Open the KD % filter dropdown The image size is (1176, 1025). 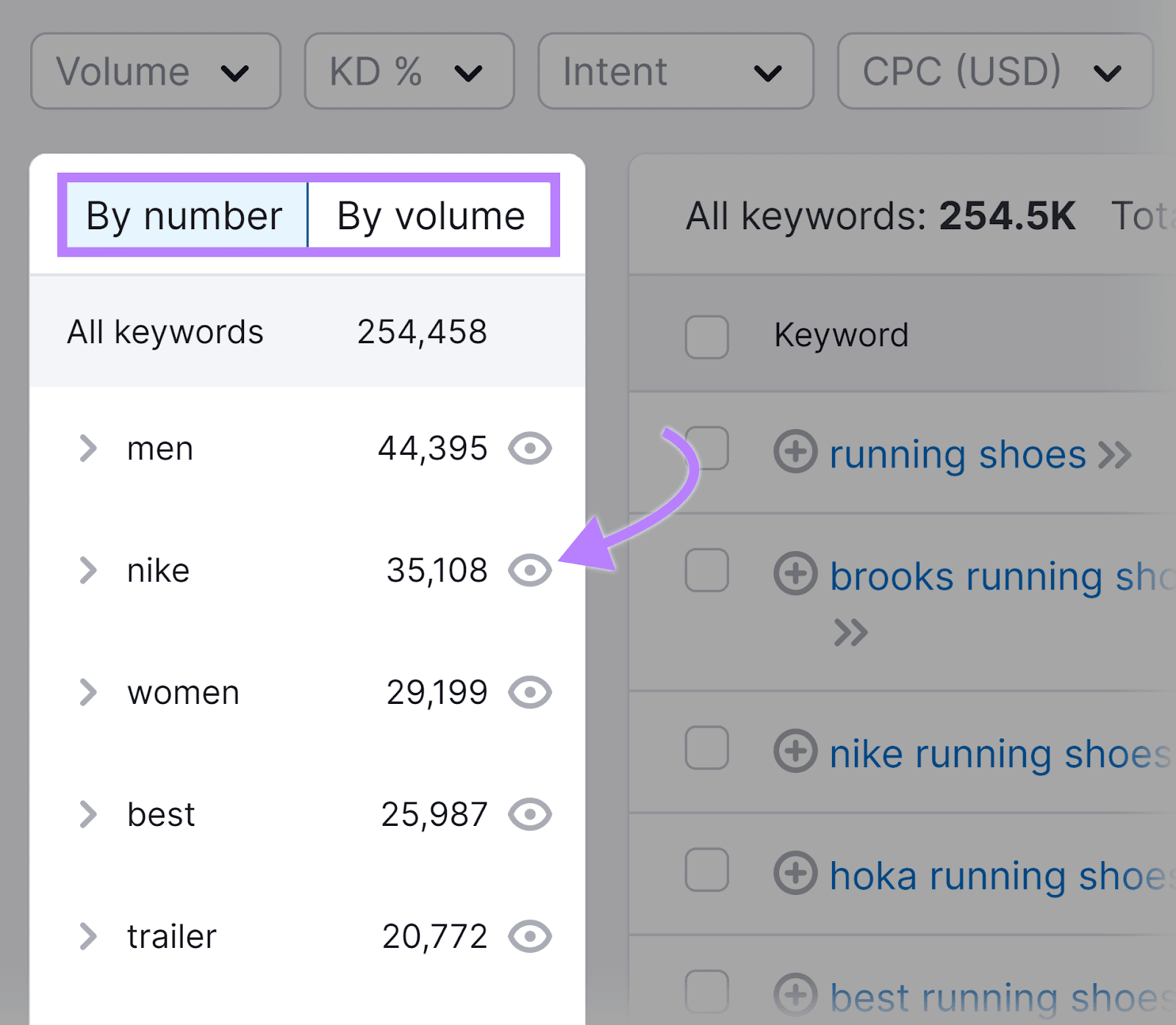click(x=409, y=71)
